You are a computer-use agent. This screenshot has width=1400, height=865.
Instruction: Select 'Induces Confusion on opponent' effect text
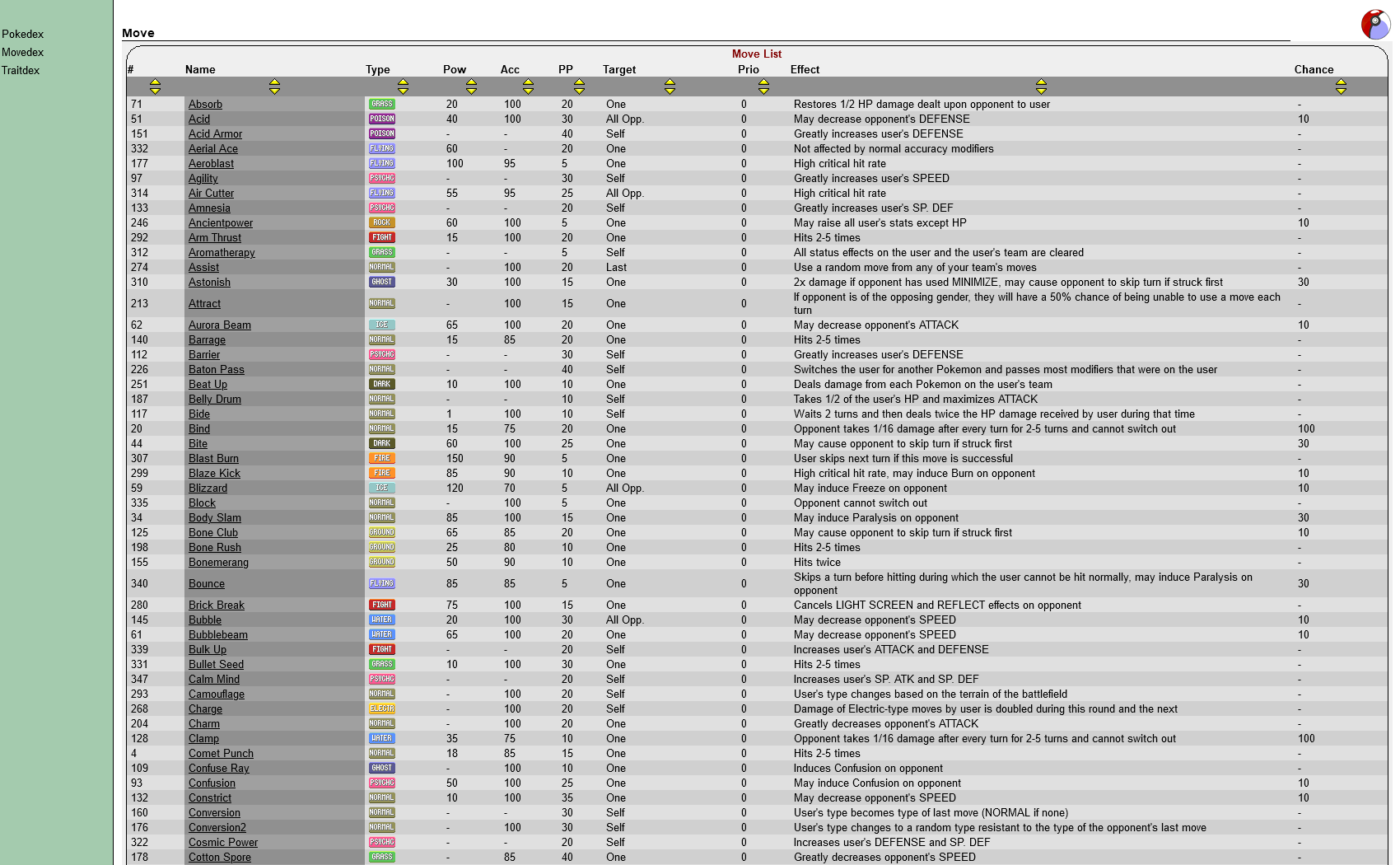point(868,768)
